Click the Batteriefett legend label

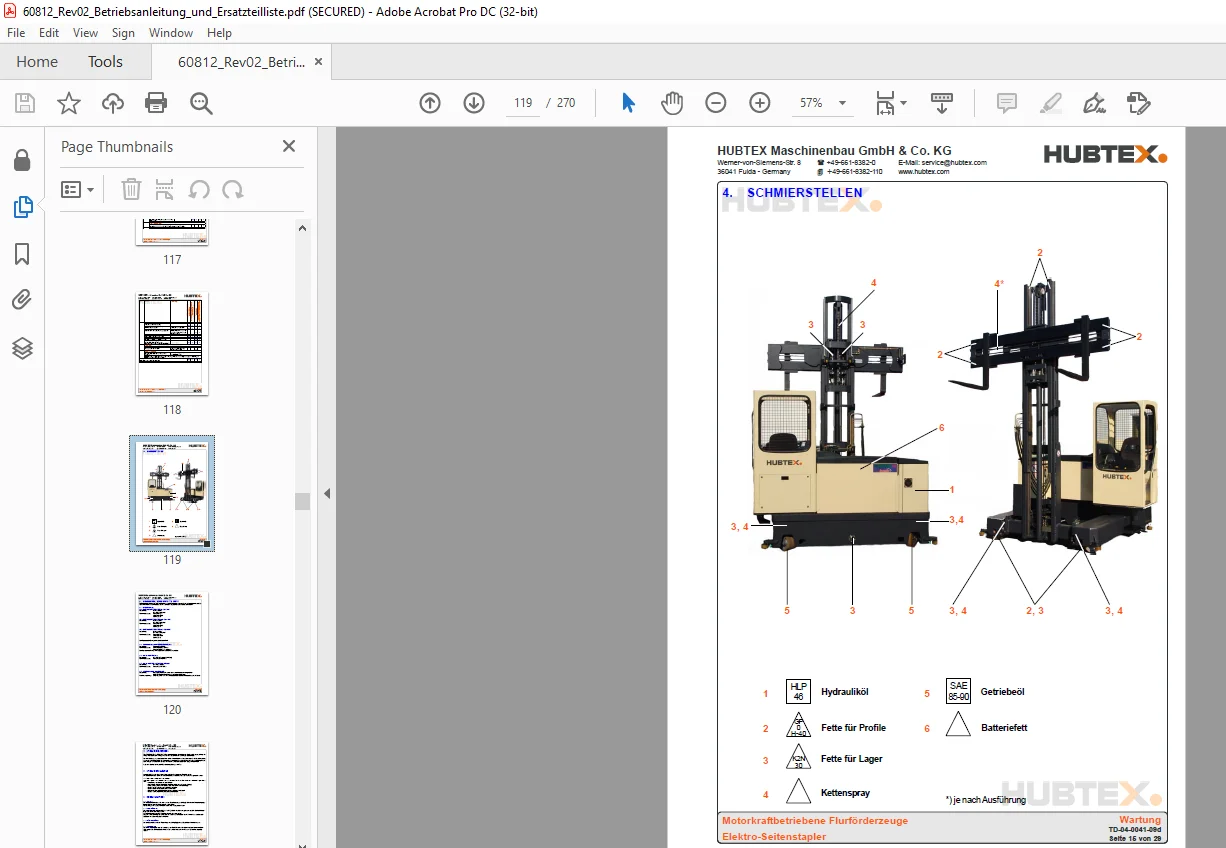[1004, 728]
